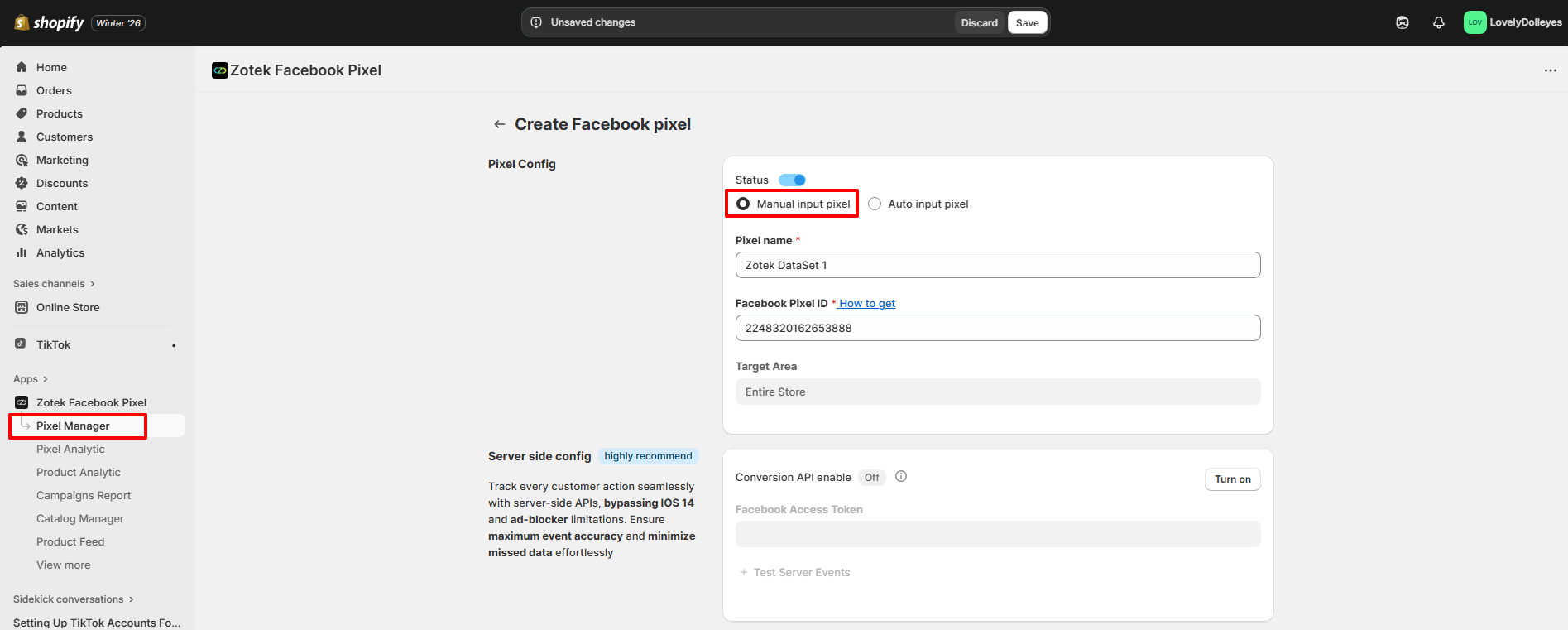Choose the Auto input pixel option

pyautogui.click(x=875, y=204)
